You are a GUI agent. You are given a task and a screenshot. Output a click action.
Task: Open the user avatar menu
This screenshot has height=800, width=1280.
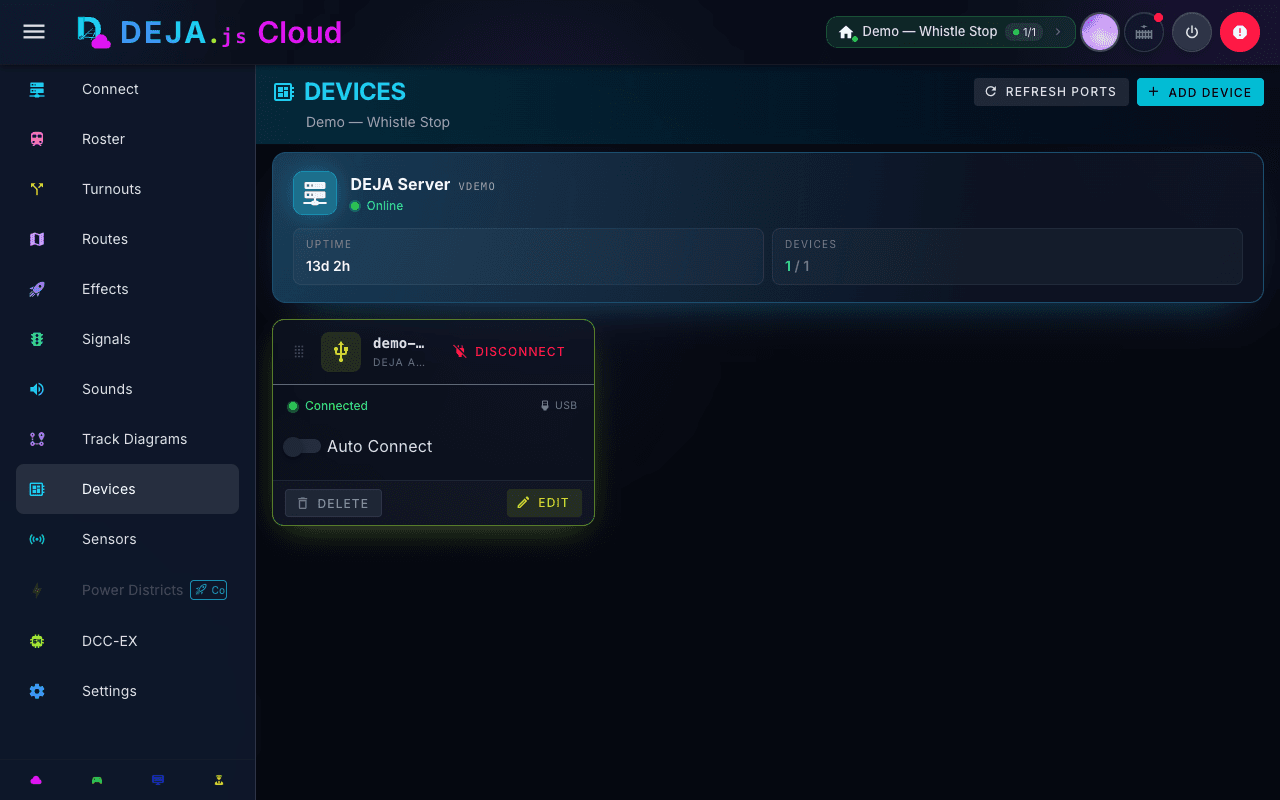[x=1100, y=32]
